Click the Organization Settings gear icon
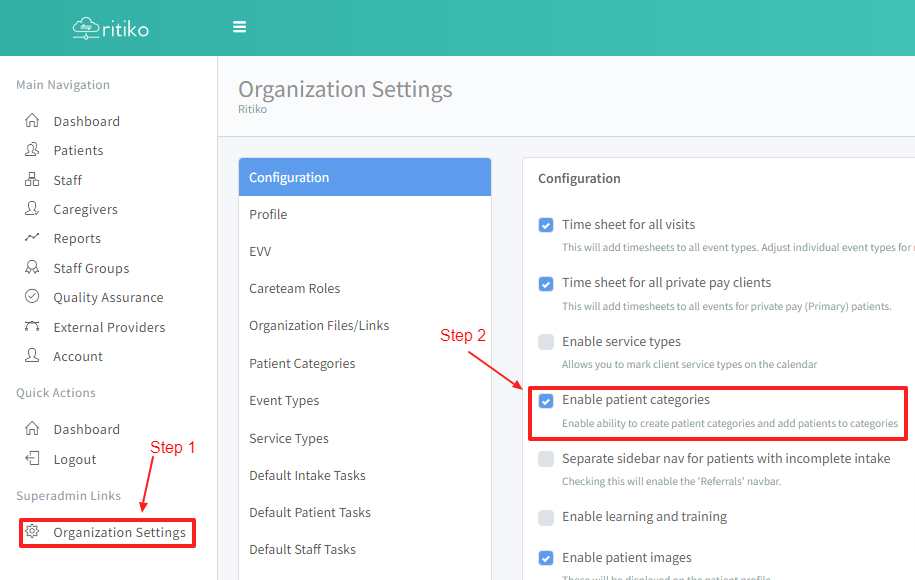Image resolution: width=915 pixels, height=580 pixels. tap(32, 532)
